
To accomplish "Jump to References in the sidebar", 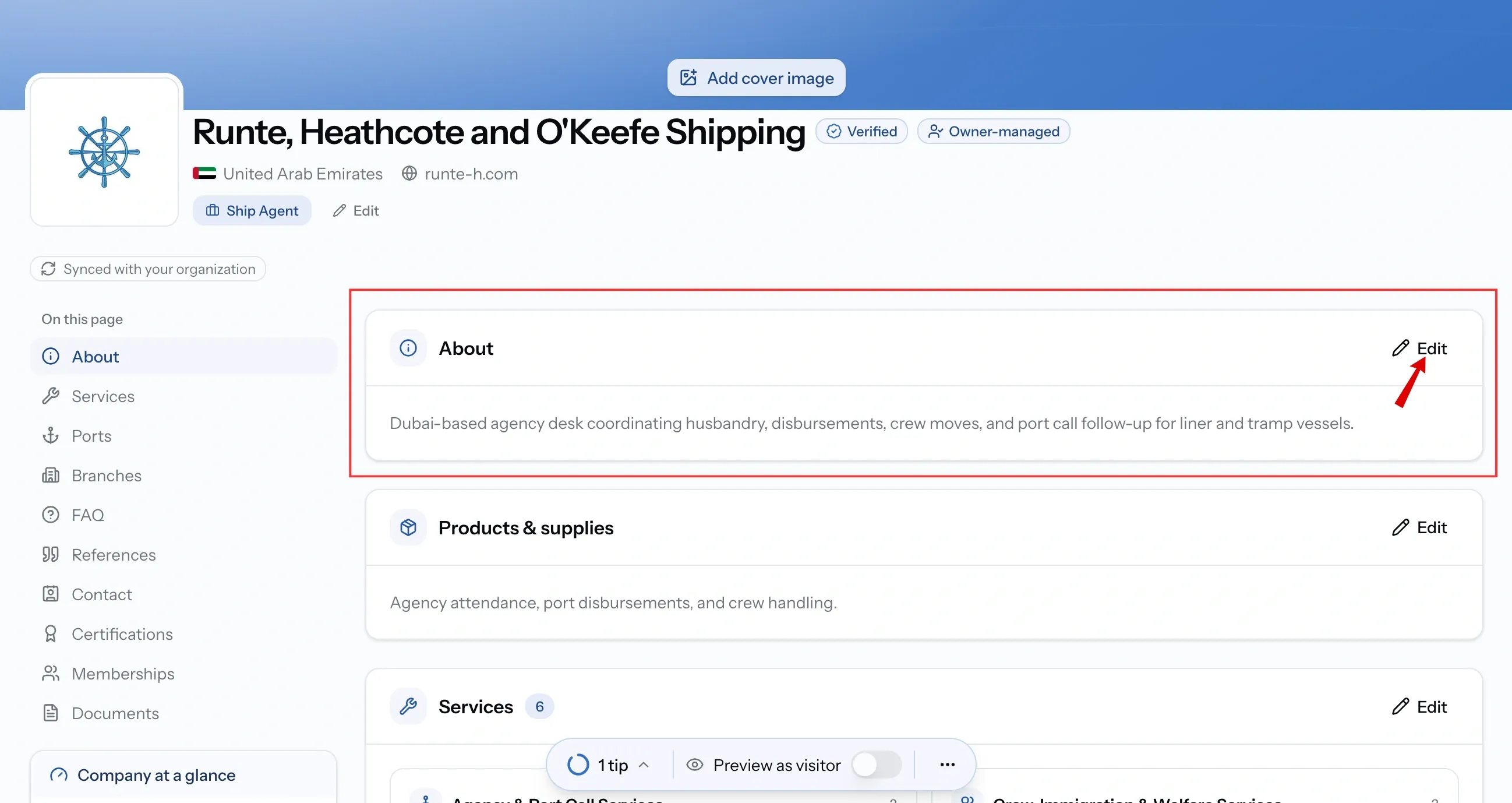I will (x=183, y=555).
